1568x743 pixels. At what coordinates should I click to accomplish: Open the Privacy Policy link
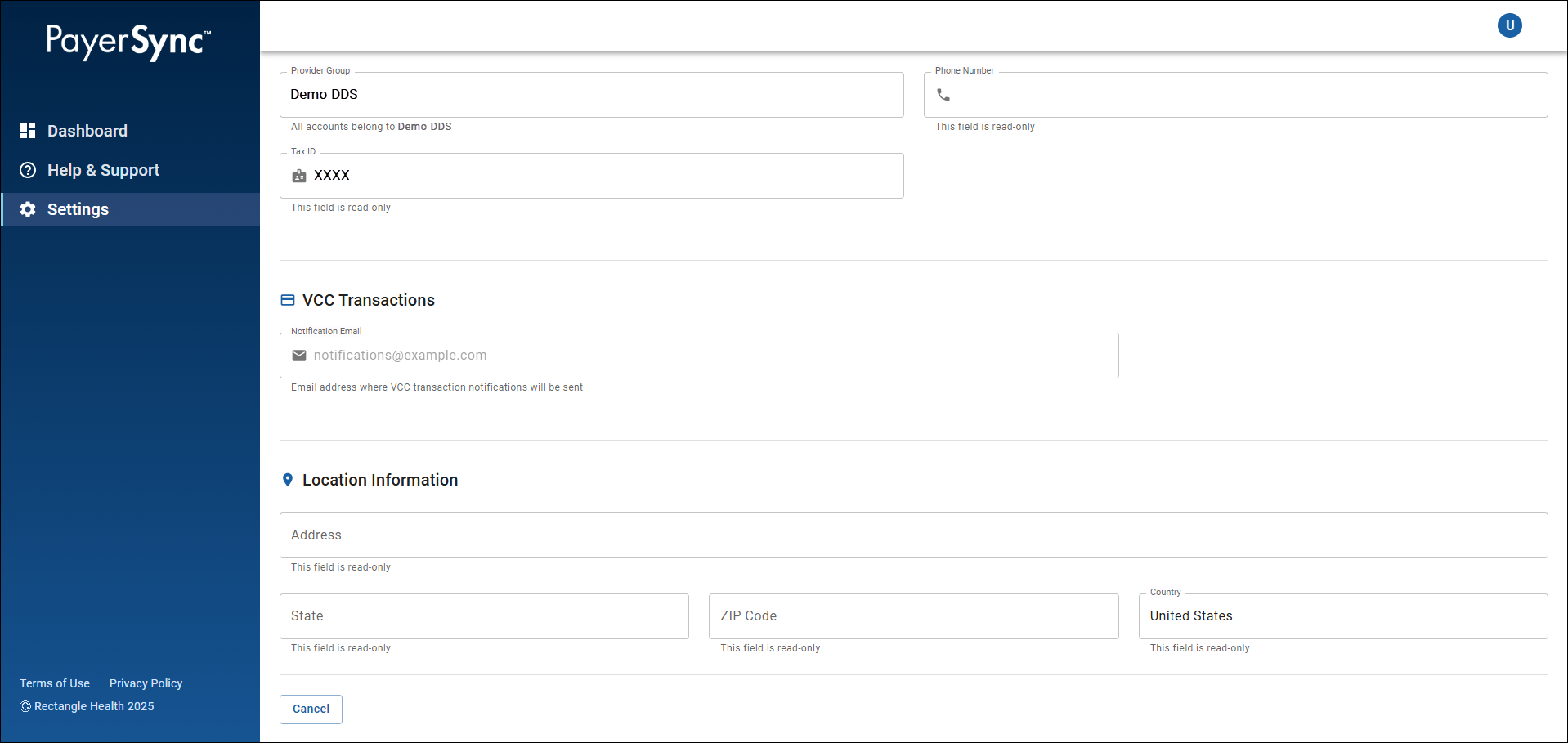pos(146,683)
